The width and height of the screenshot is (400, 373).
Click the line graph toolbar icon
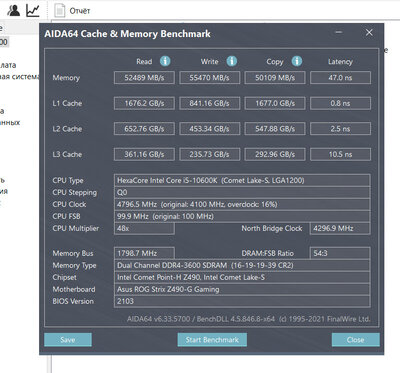click(x=33, y=10)
